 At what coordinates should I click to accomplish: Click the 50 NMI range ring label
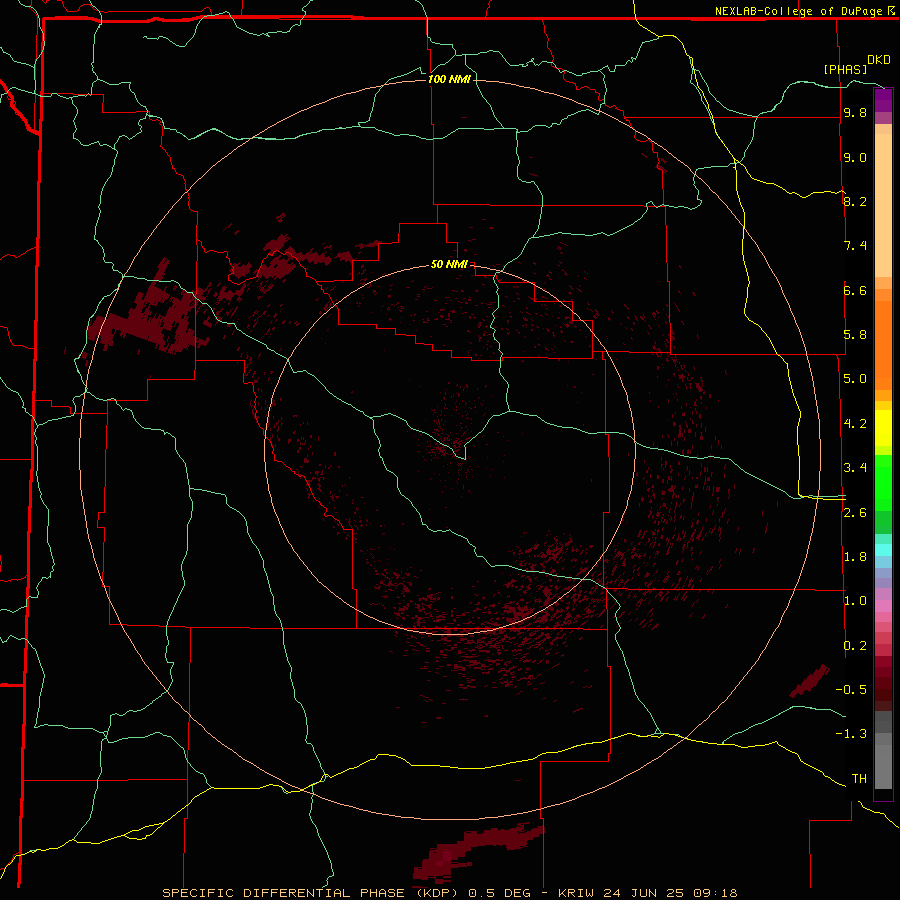point(449,264)
